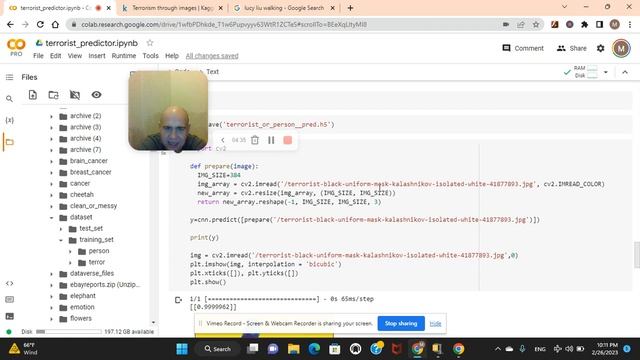Click All changes saved link
Image resolution: width=640 pixels, height=360 pixels.
[x=212, y=56]
